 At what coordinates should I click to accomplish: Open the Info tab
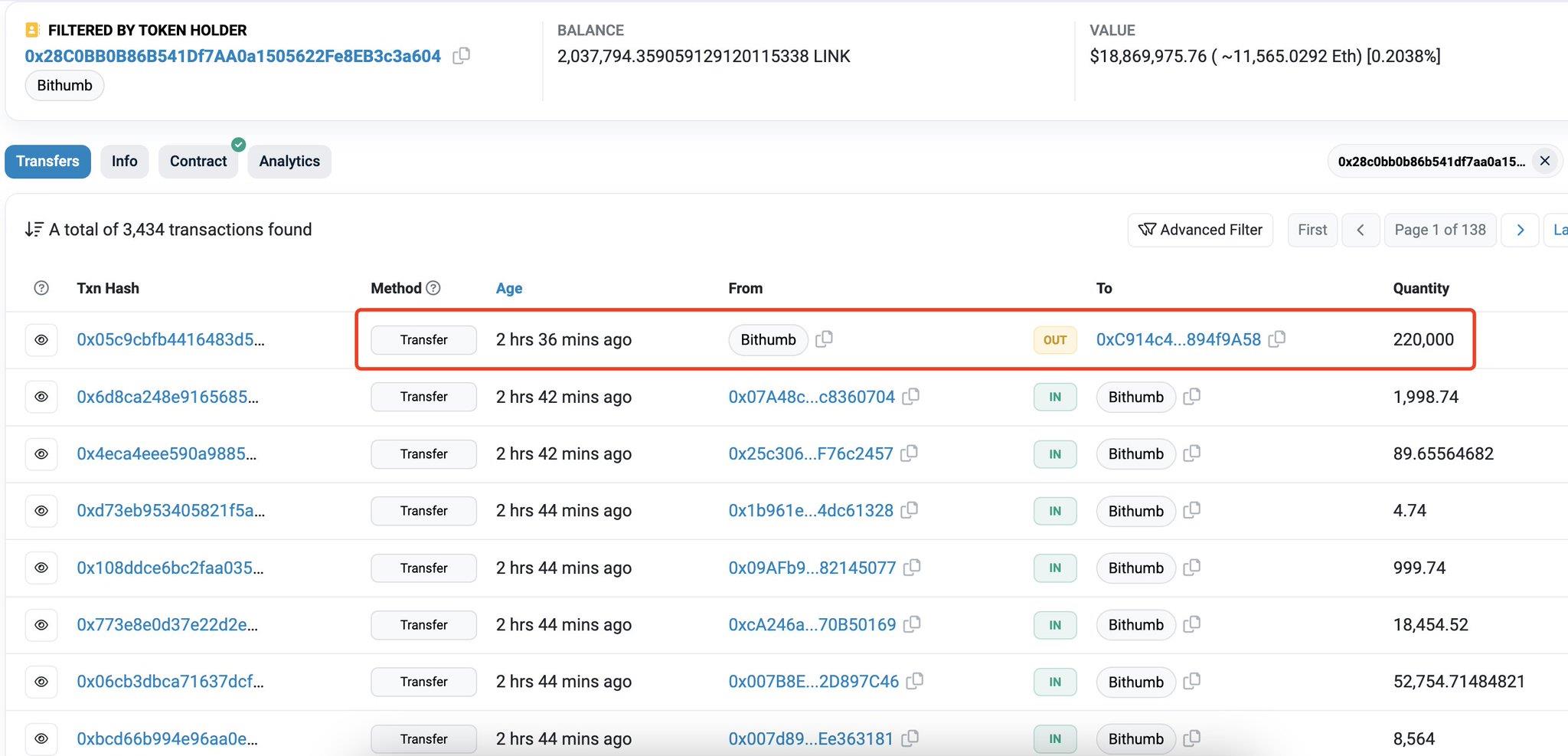point(124,161)
